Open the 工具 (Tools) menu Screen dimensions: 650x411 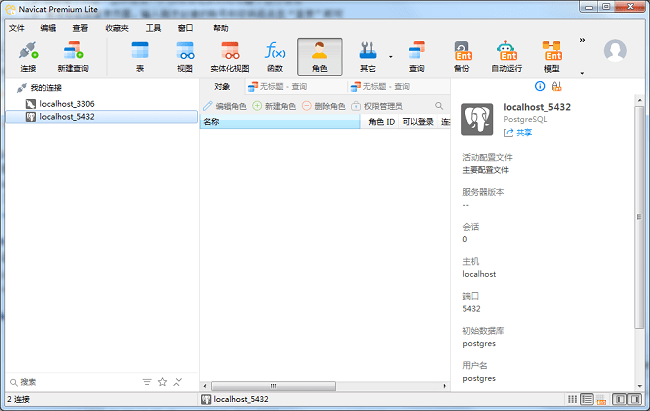(x=153, y=28)
